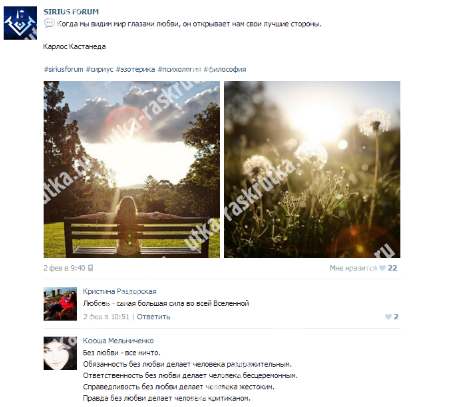Open the dandelions sunset photo
Screen dimensions: 469x407
[312, 169]
